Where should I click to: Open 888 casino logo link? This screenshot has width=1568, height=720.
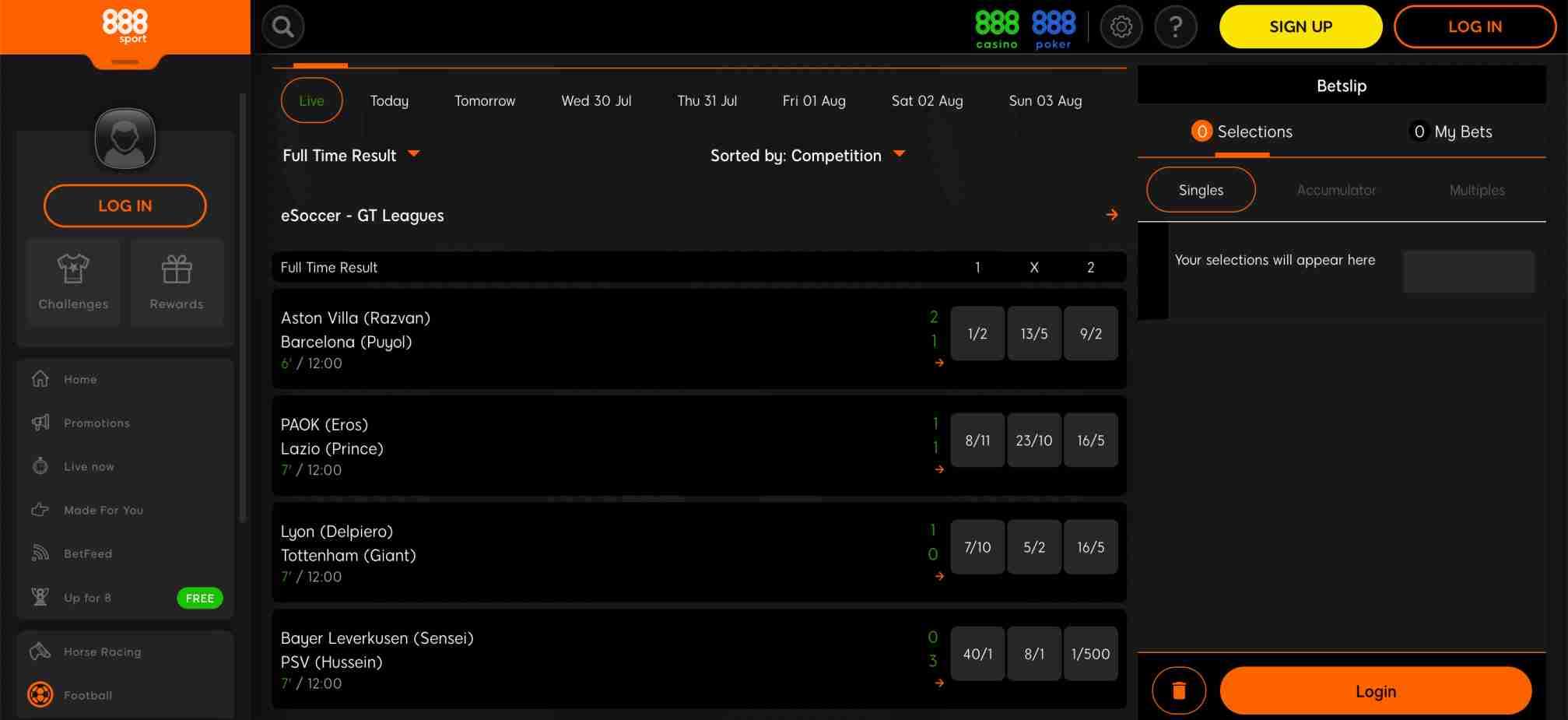coord(997,30)
